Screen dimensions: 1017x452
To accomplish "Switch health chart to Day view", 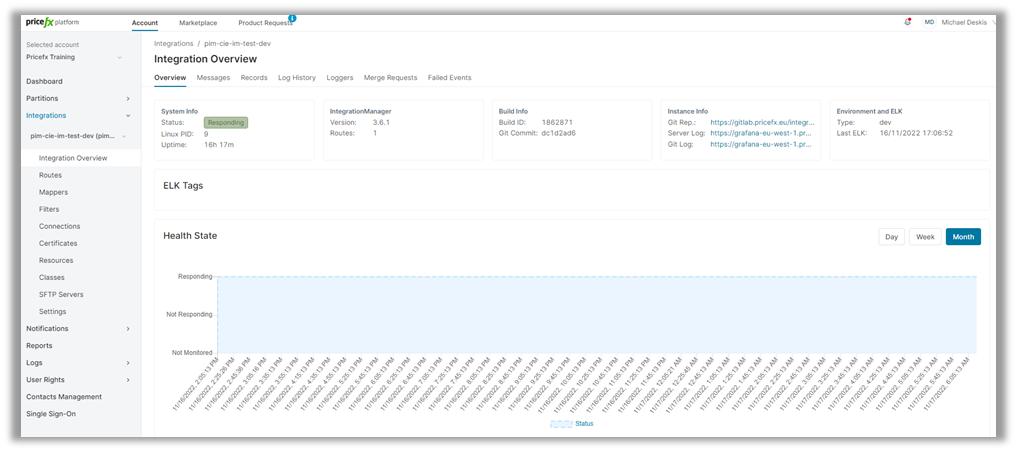I will 891,237.
